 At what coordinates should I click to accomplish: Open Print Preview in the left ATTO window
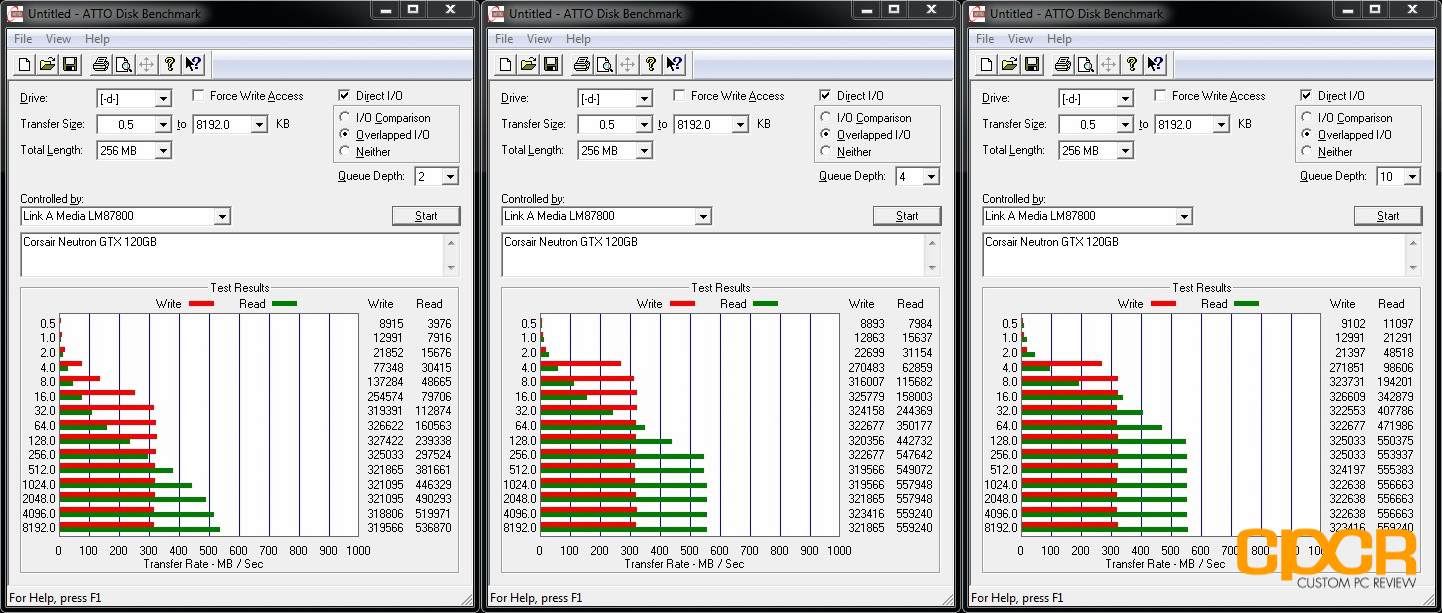(123, 65)
